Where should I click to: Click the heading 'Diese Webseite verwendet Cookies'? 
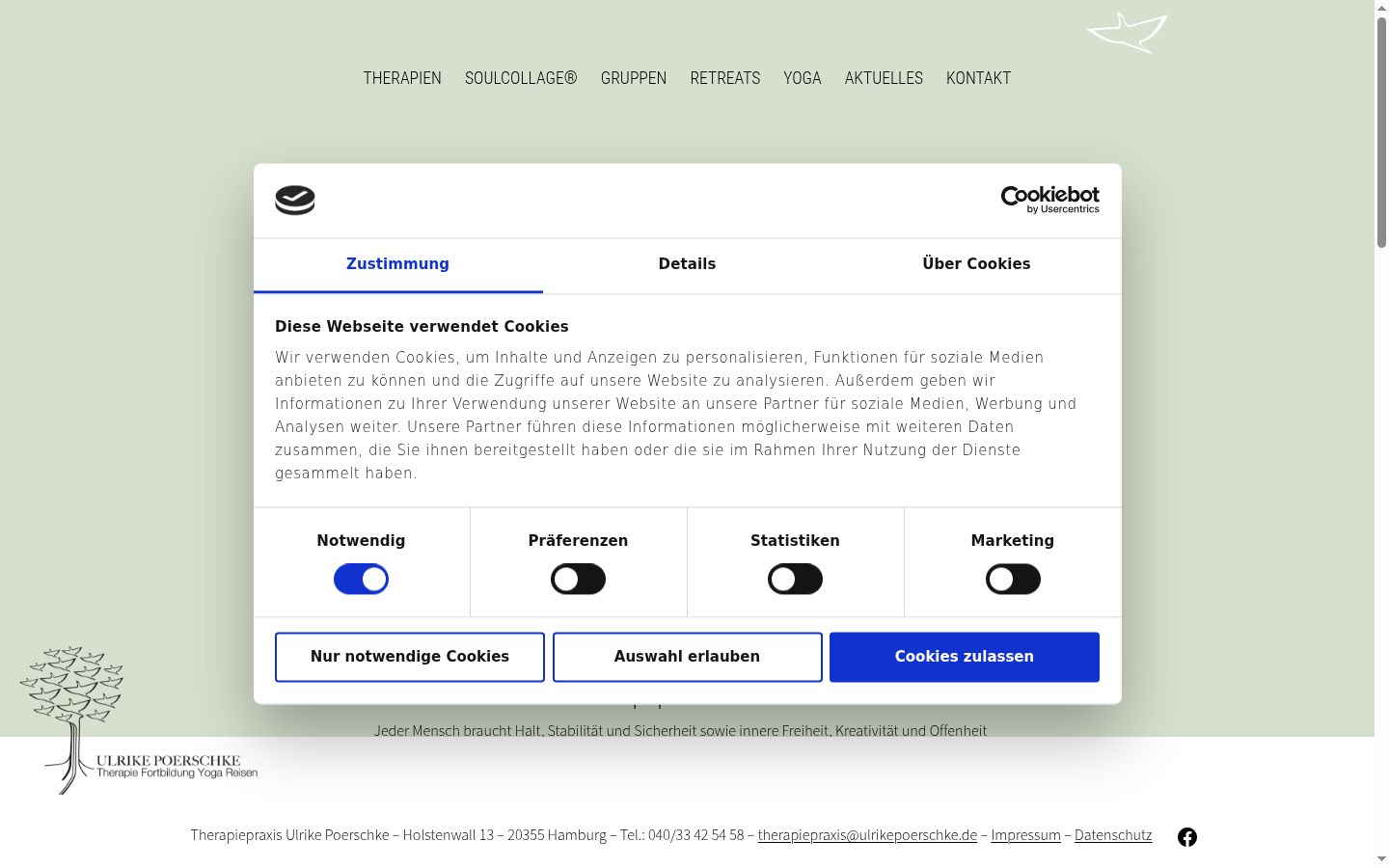pos(422,327)
